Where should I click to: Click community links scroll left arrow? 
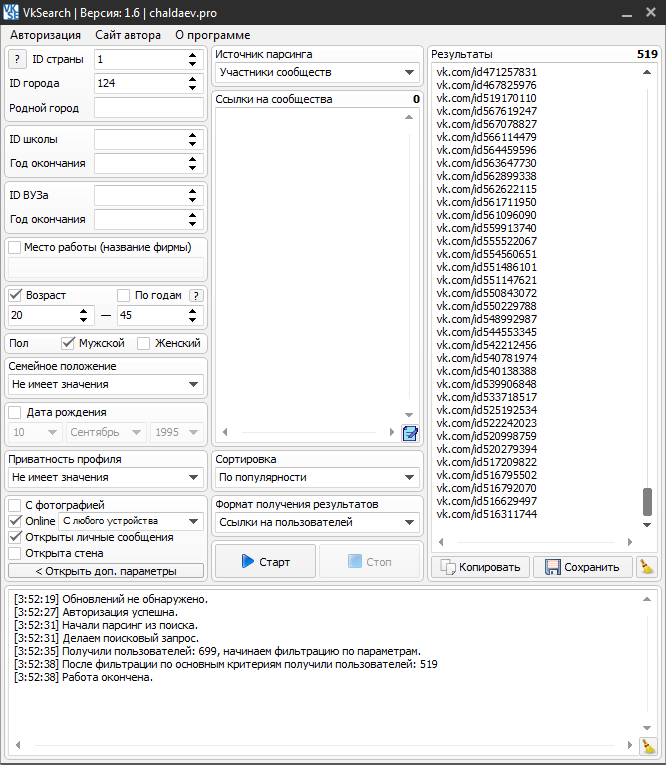[225, 432]
